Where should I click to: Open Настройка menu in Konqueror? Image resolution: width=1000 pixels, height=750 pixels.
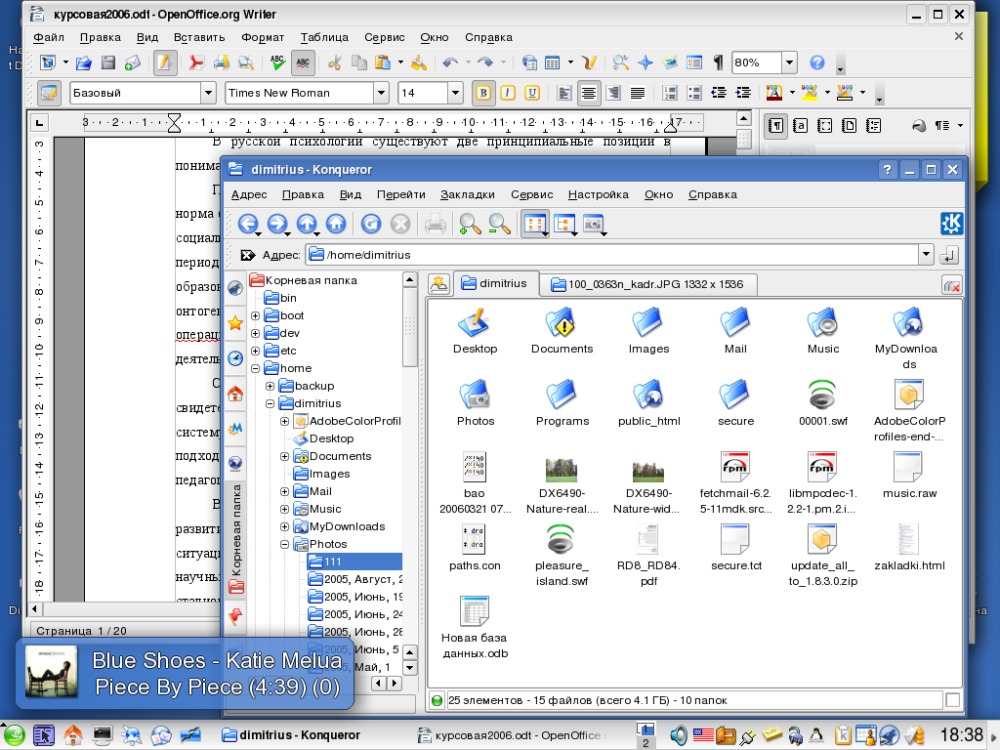[598, 195]
